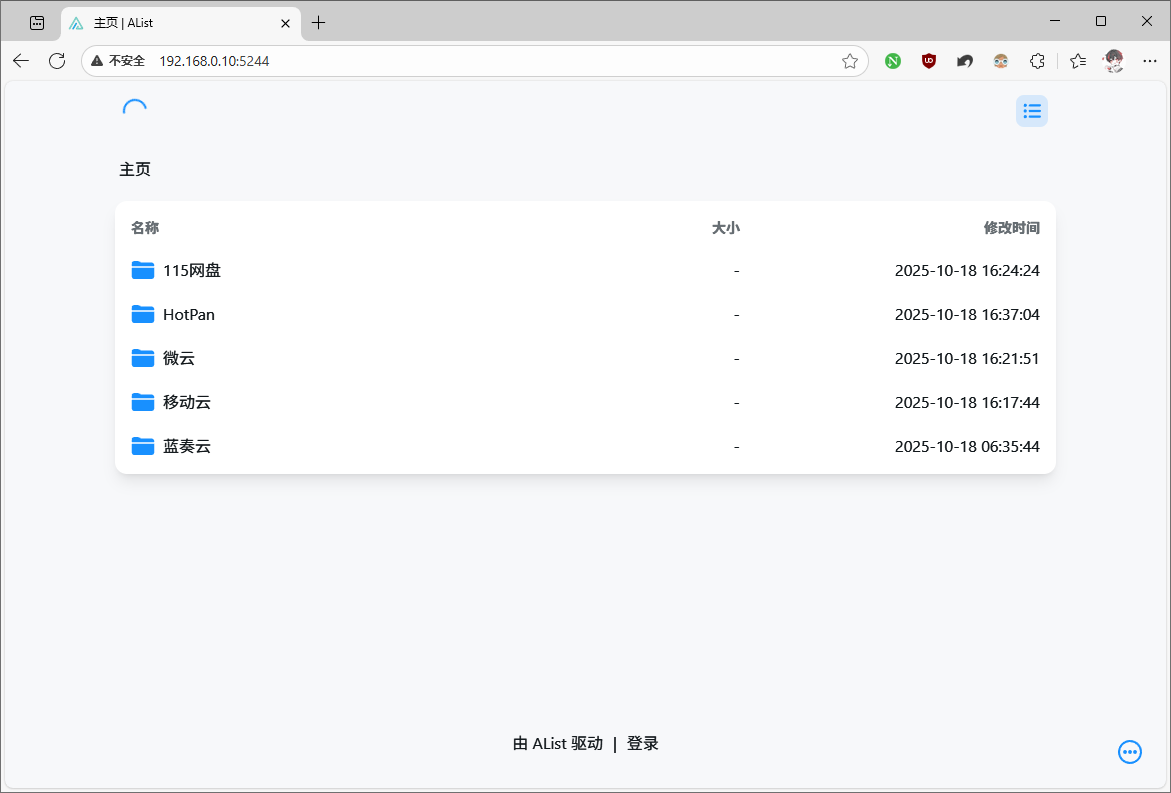
Task: Open a new tab with plus button
Action: [318, 22]
